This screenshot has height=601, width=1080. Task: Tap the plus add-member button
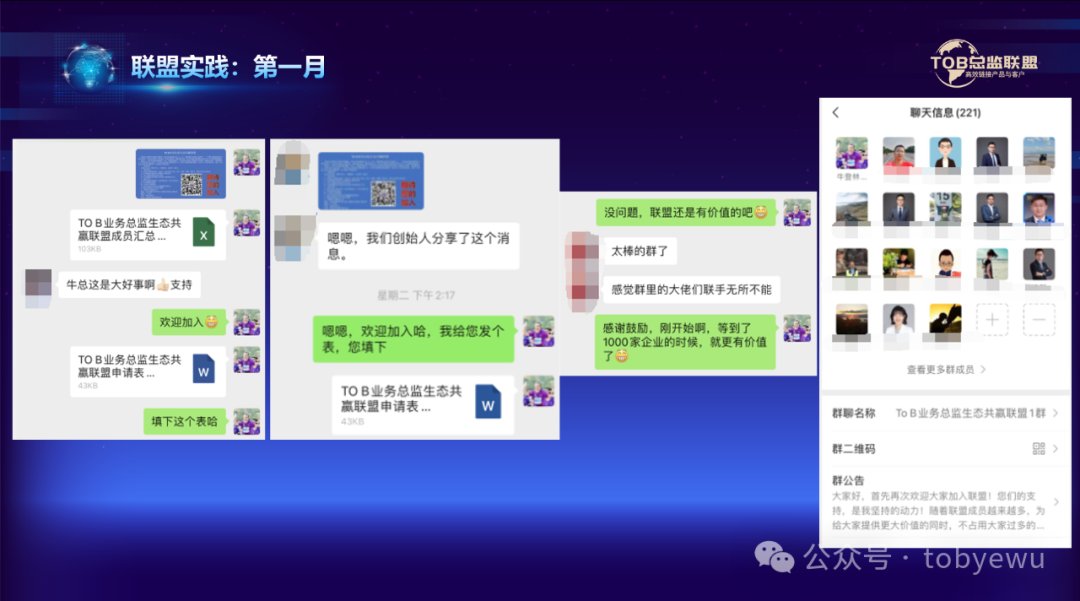[992, 319]
